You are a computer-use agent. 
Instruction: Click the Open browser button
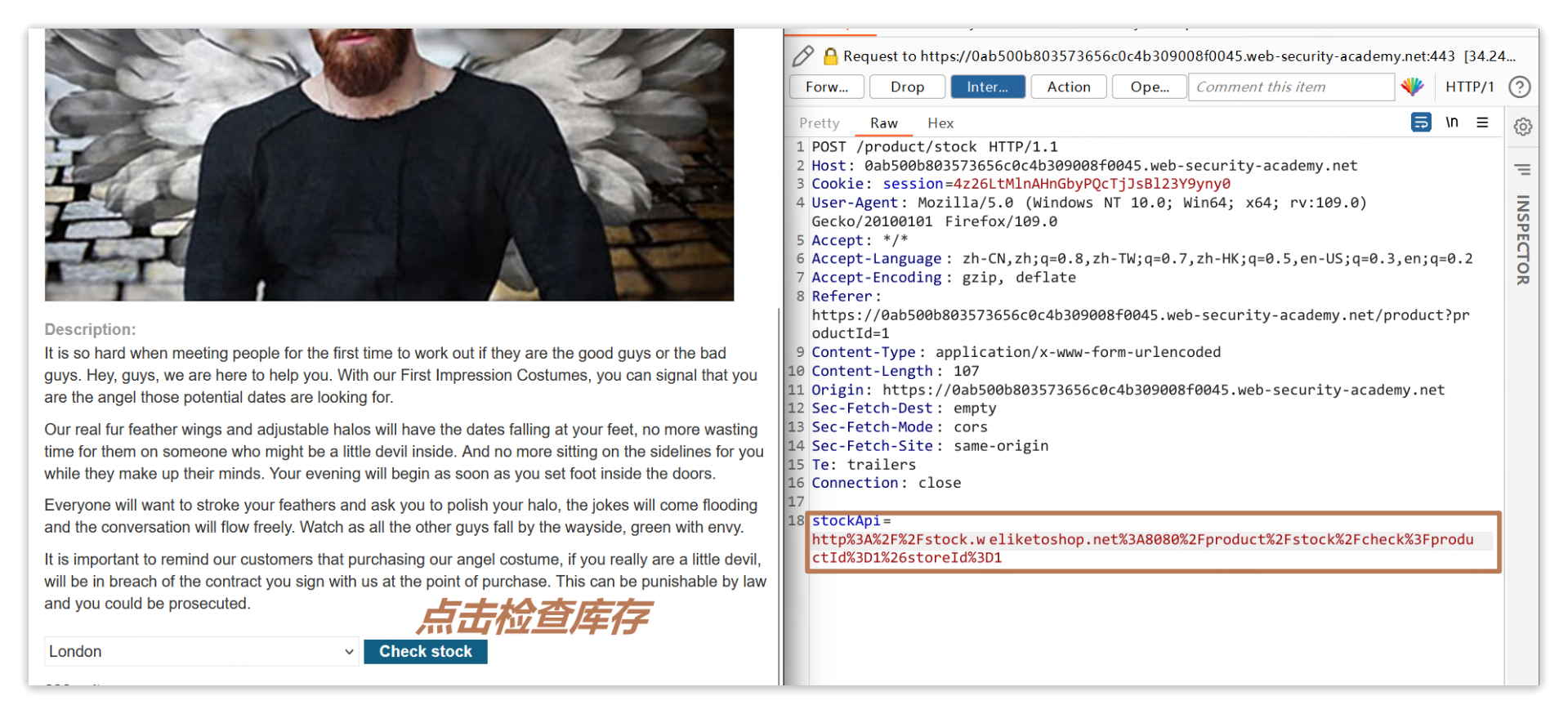pos(1149,87)
